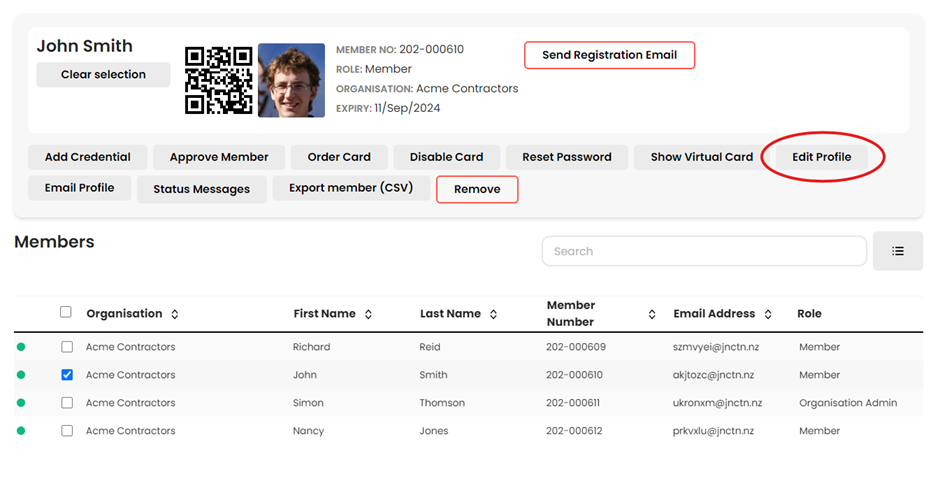The width and height of the screenshot is (940, 495).
Task: Click email prkvxlu@jnctn.nz
Action: coord(713,431)
